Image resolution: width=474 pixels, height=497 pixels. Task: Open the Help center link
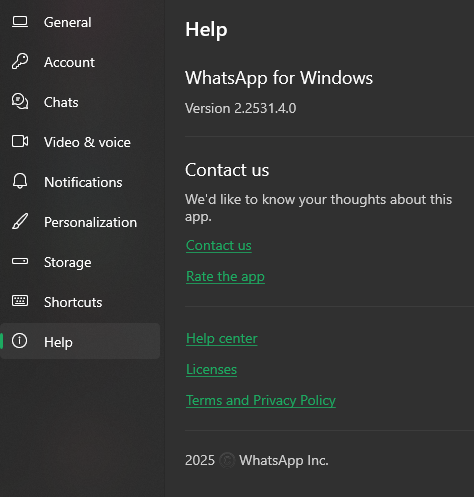(222, 339)
